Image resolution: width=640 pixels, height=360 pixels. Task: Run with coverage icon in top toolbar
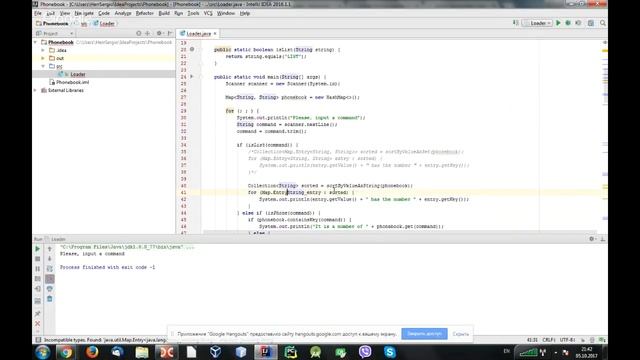(x=578, y=23)
